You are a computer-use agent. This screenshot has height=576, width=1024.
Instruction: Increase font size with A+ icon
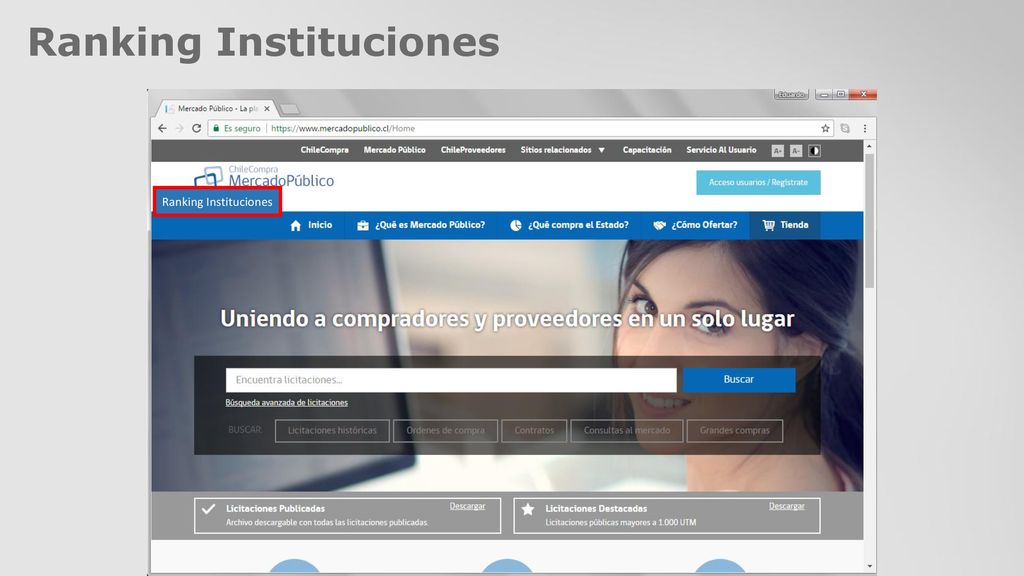777,151
